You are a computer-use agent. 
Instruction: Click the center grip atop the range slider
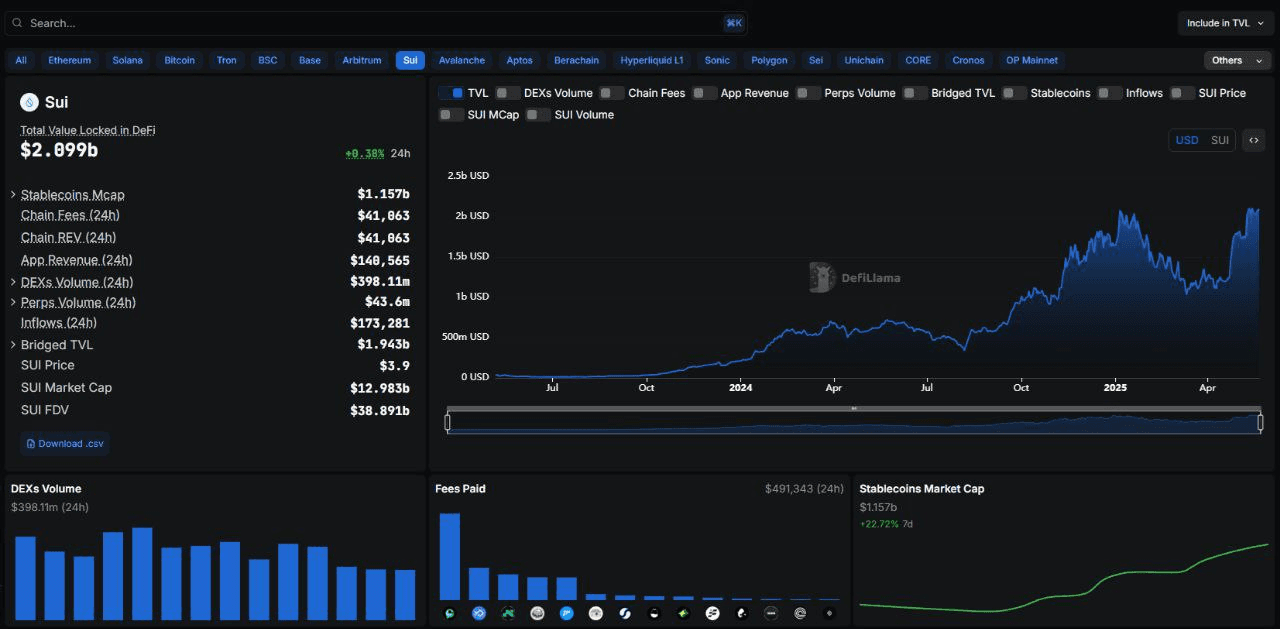854,408
